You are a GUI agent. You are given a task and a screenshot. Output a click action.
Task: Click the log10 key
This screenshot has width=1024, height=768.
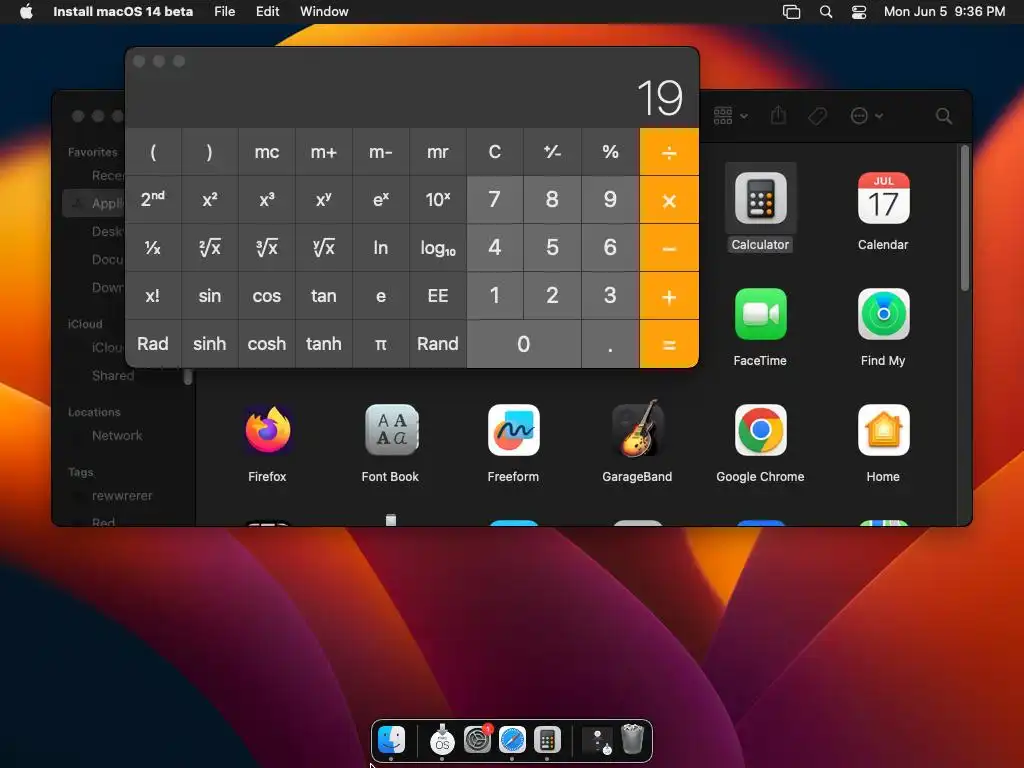[438, 248]
